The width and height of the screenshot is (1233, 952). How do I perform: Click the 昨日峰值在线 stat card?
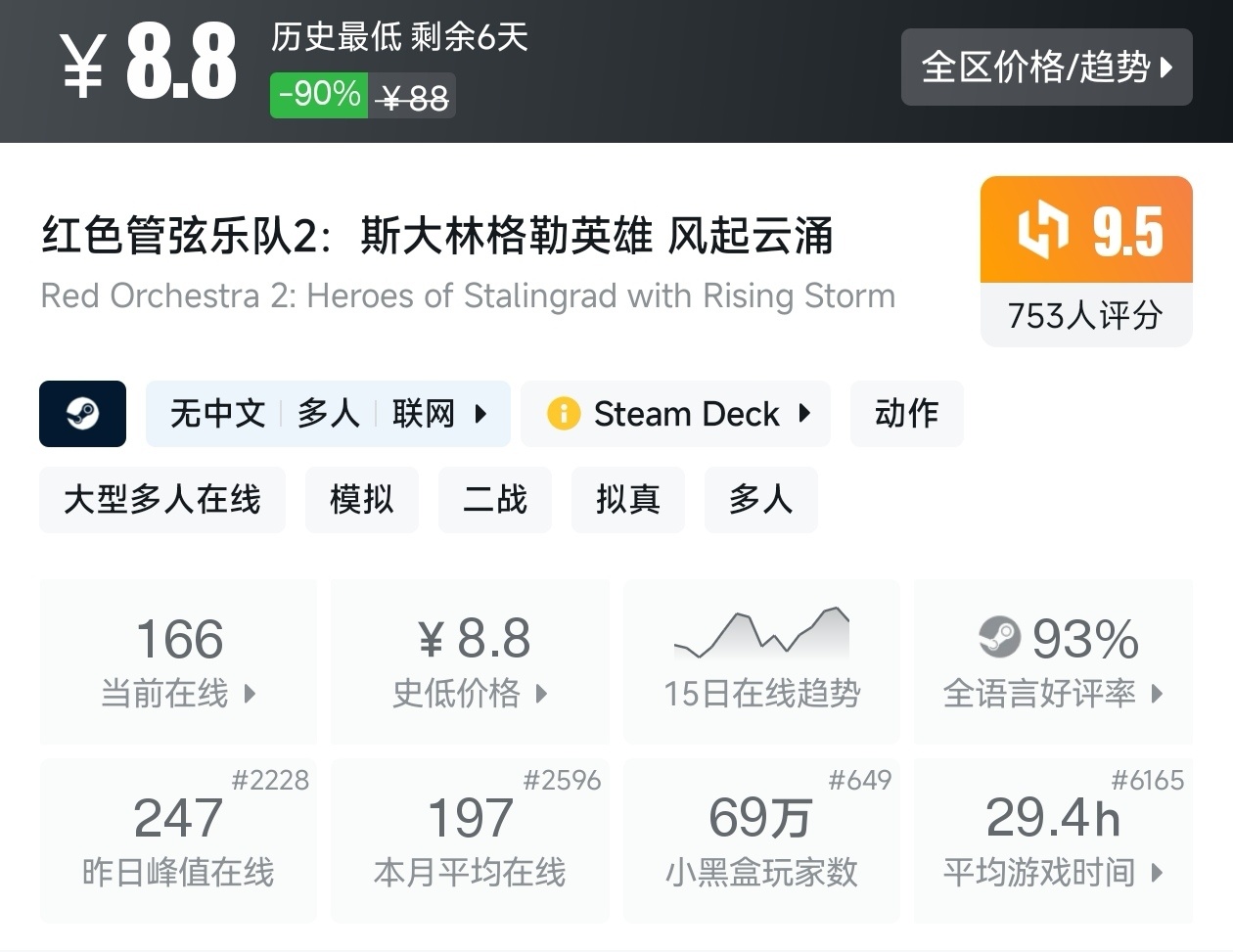click(178, 840)
